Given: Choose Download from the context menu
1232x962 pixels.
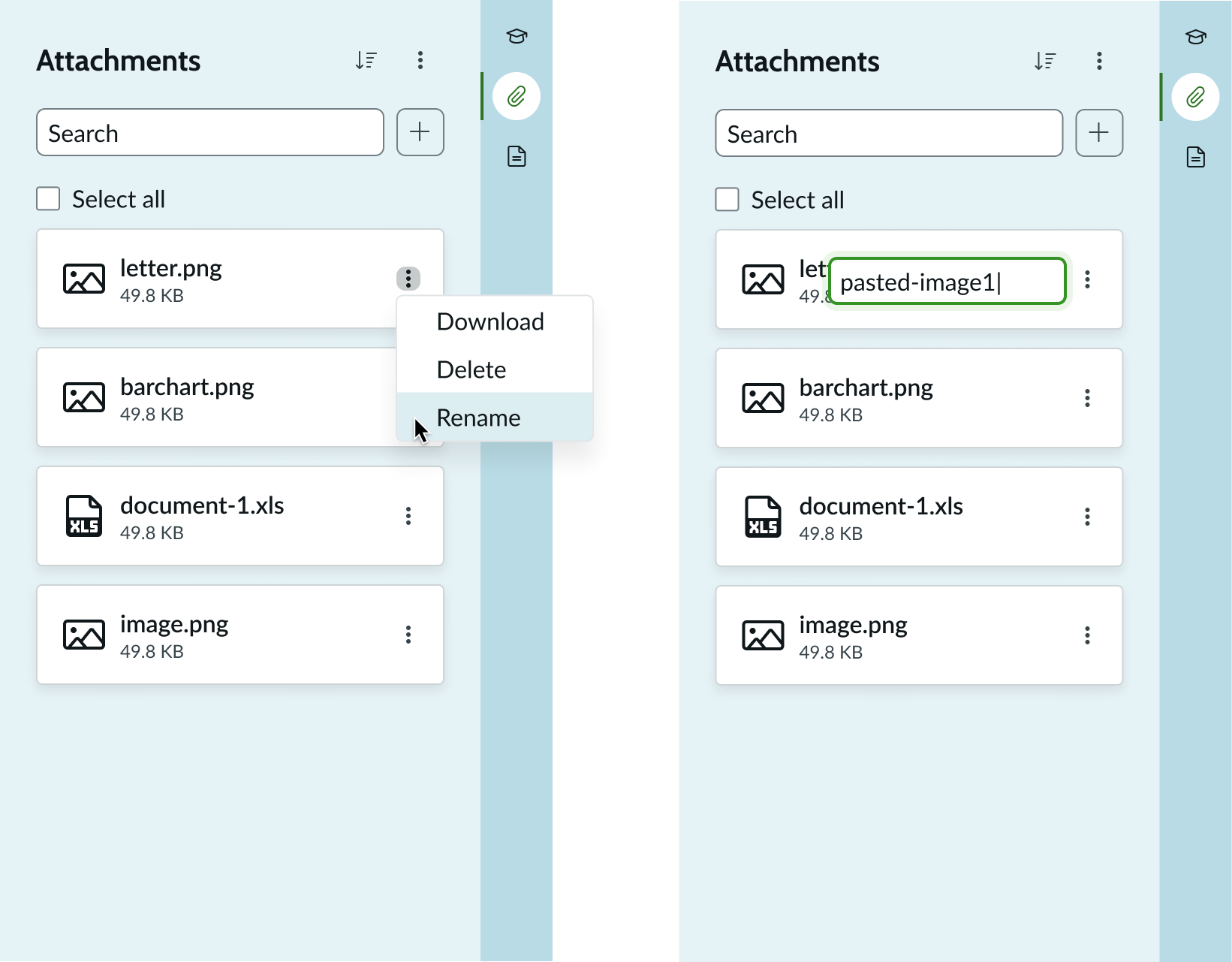Looking at the screenshot, I should point(490,321).
